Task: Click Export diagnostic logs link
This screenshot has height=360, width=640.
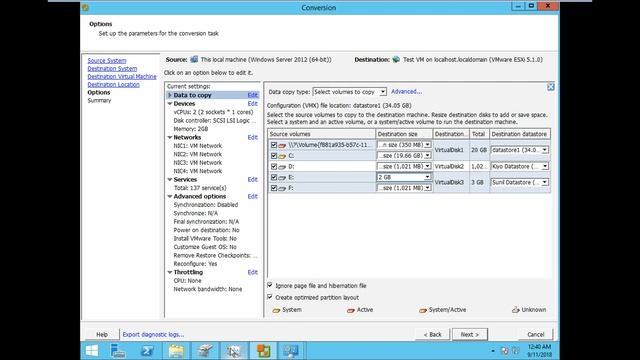Action: click(x=153, y=334)
